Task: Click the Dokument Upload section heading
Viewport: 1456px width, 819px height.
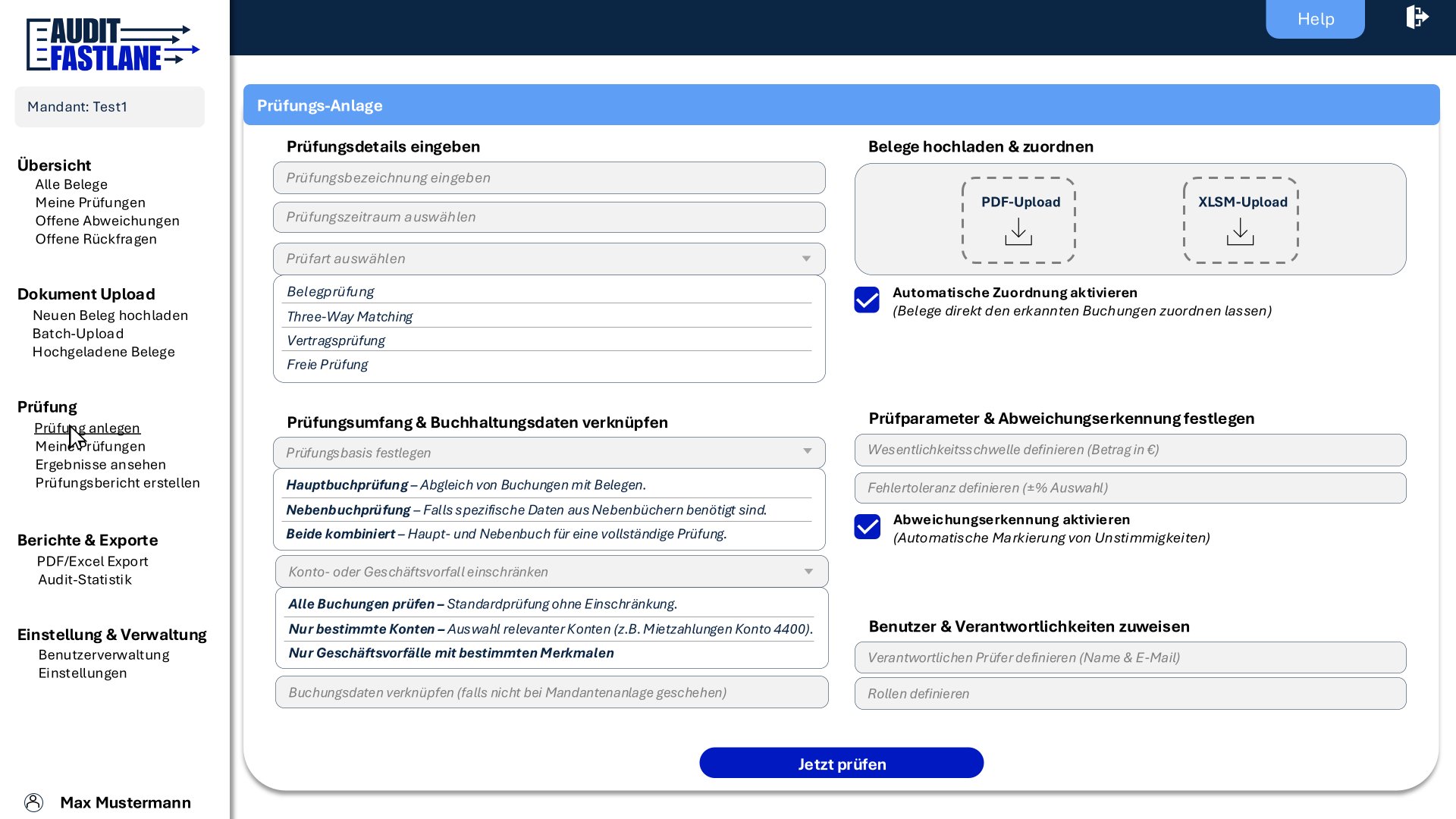Action: coord(86,294)
